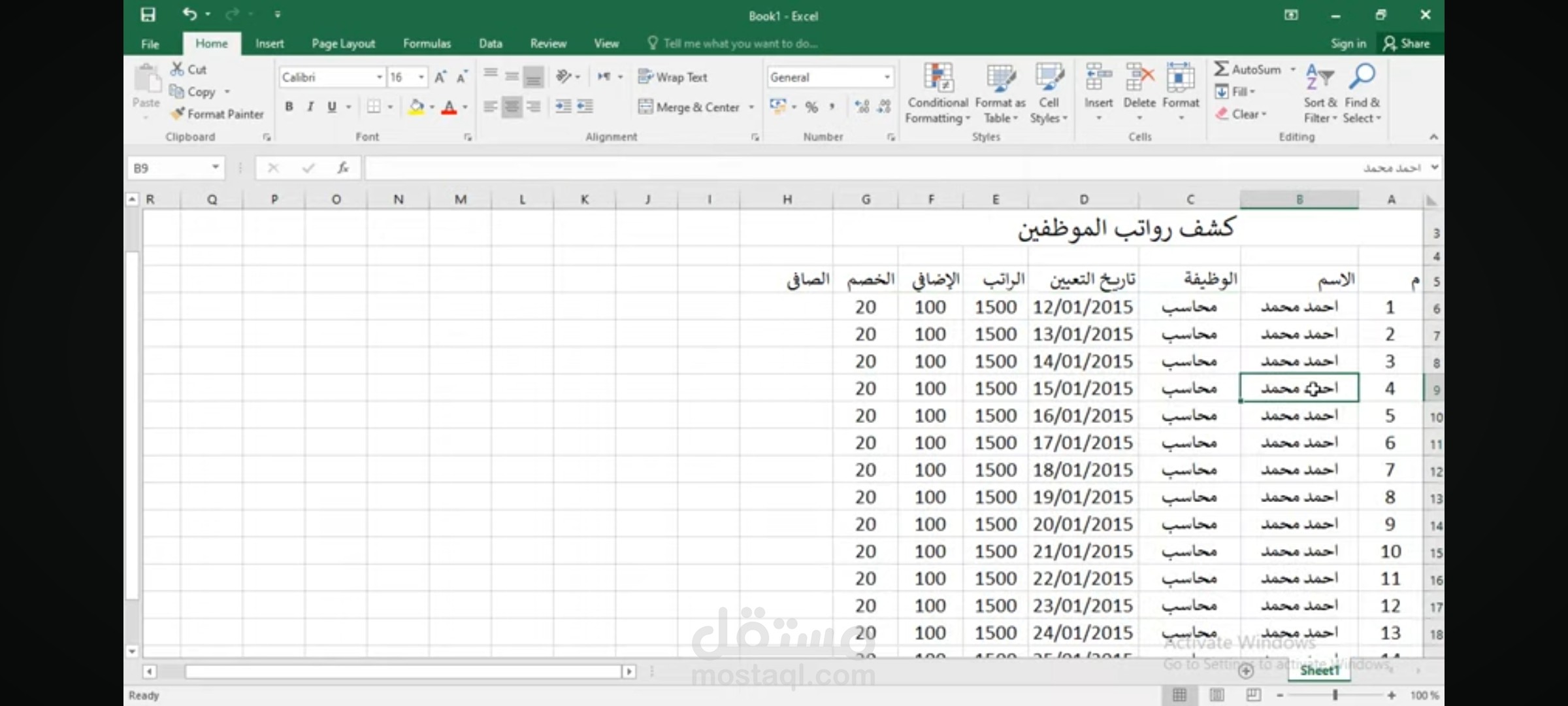Screen dimensions: 1568x706
Task: Click the Share button
Action: point(1407,44)
